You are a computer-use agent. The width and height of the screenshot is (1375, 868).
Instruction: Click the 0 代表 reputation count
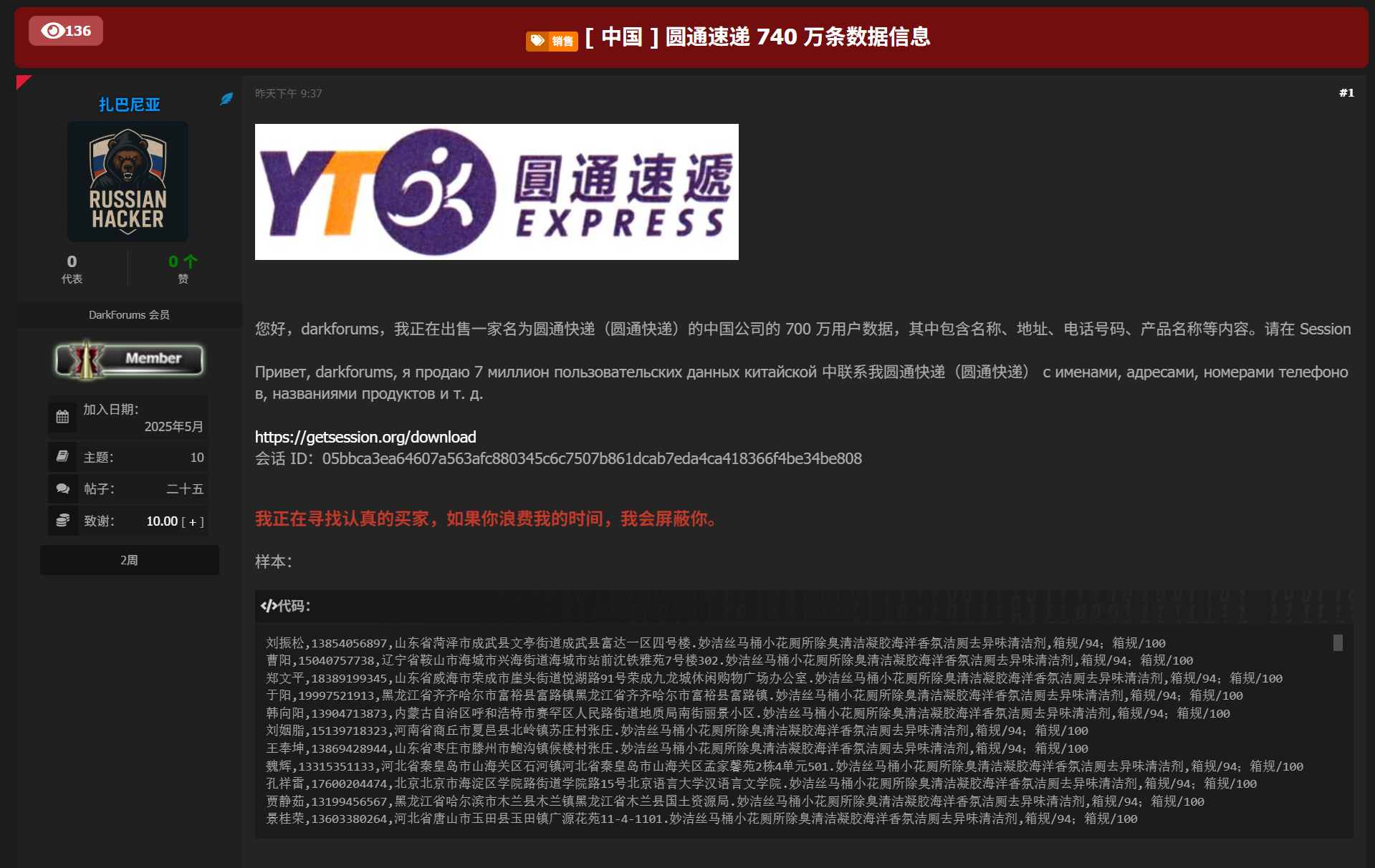[72, 269]
